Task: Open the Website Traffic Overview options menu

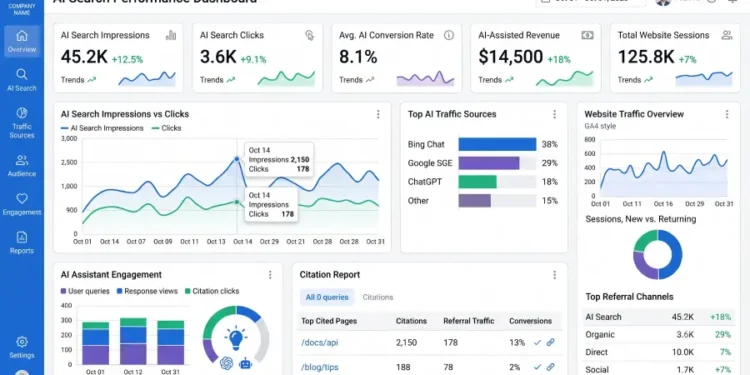Action: pyautogui.click(x=727, y=114)
